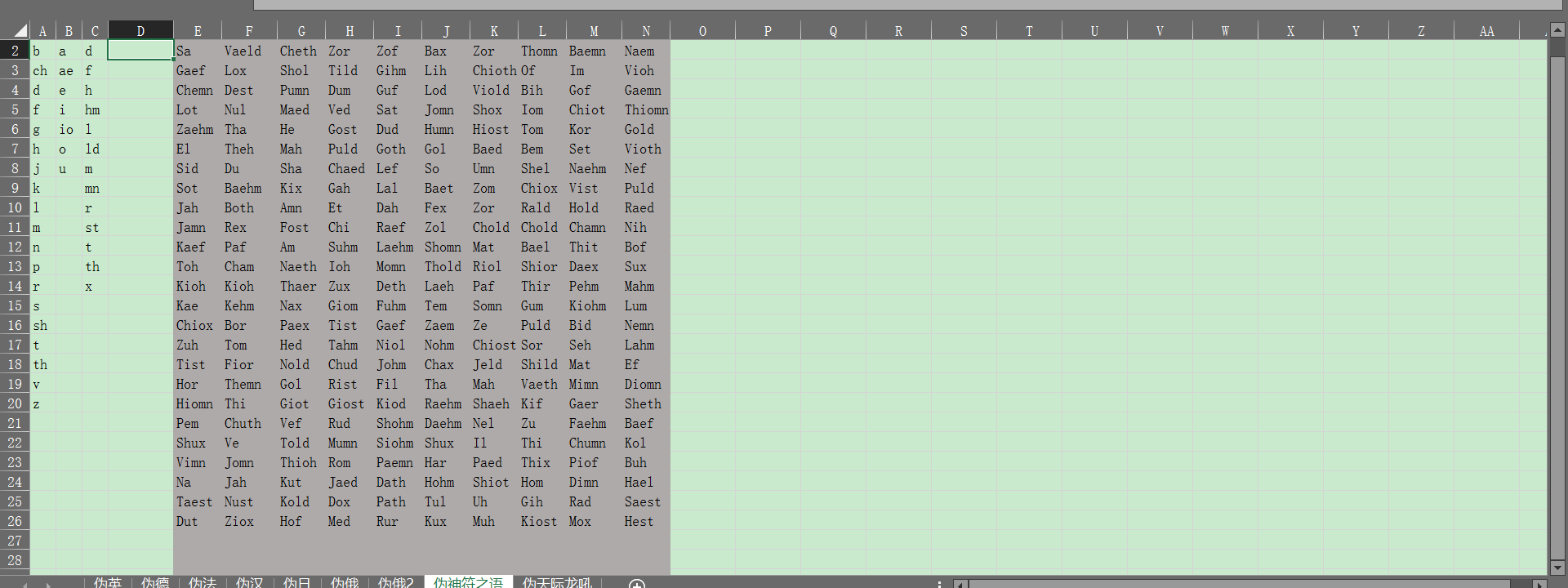Switch to the 伪汉 sheet tab
This screenshot has height=588, width=1568.
[249, 582]
